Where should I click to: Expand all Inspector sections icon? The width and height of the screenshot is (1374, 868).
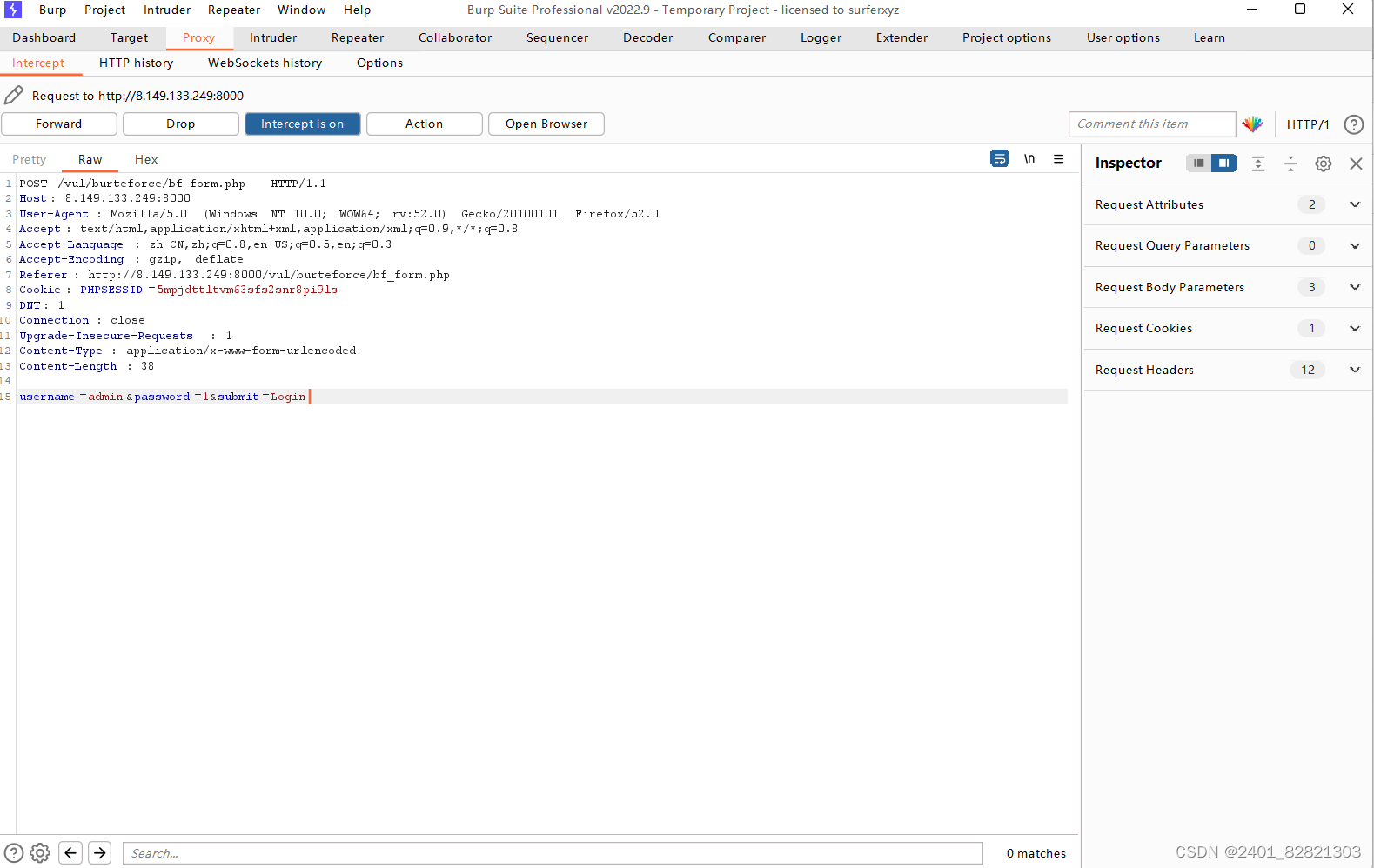[1257, 164]
